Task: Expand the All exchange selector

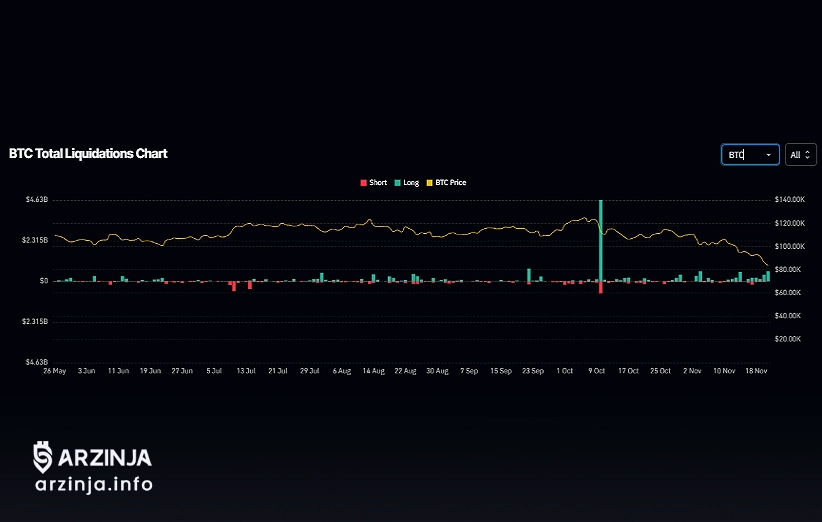Action: [x=801, y=155]
